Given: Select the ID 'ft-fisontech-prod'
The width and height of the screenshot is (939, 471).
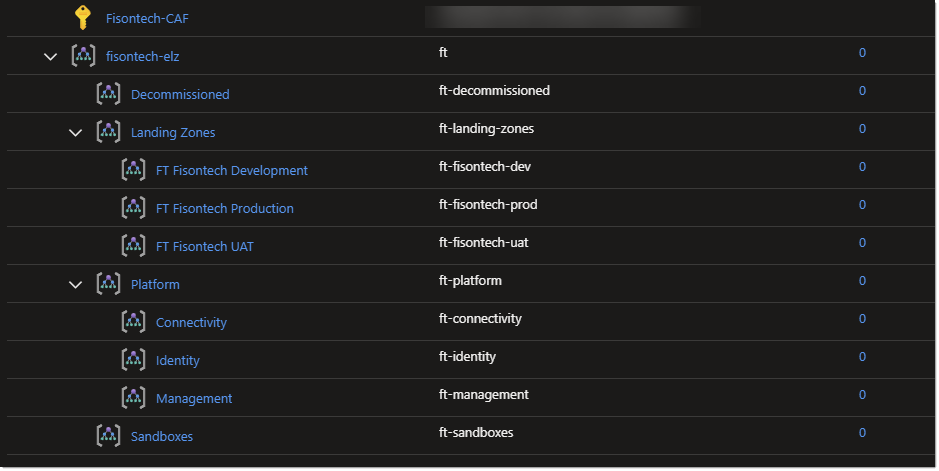Looking at the screenshot, I should (x=488, y=205).
